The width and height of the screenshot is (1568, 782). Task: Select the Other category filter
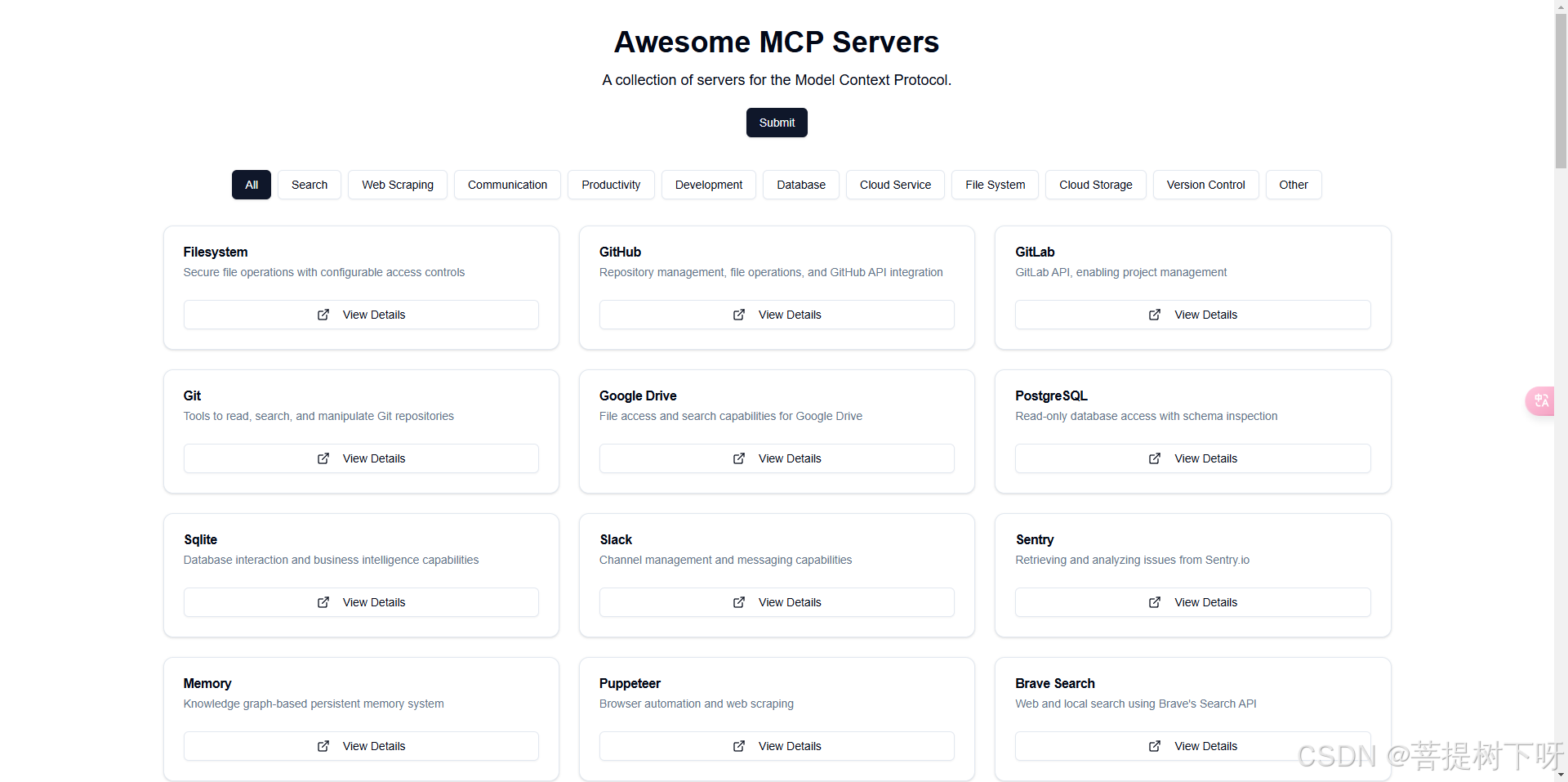[1294, 185]
